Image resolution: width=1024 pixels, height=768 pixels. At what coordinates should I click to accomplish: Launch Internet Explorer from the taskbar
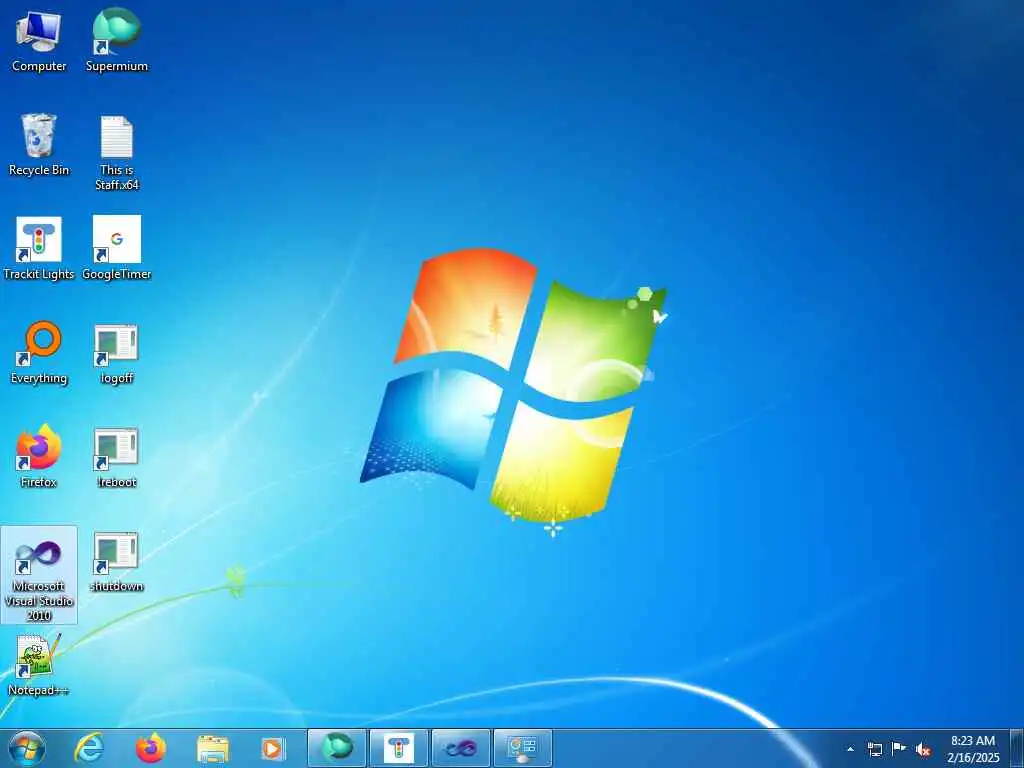point(89,748)
